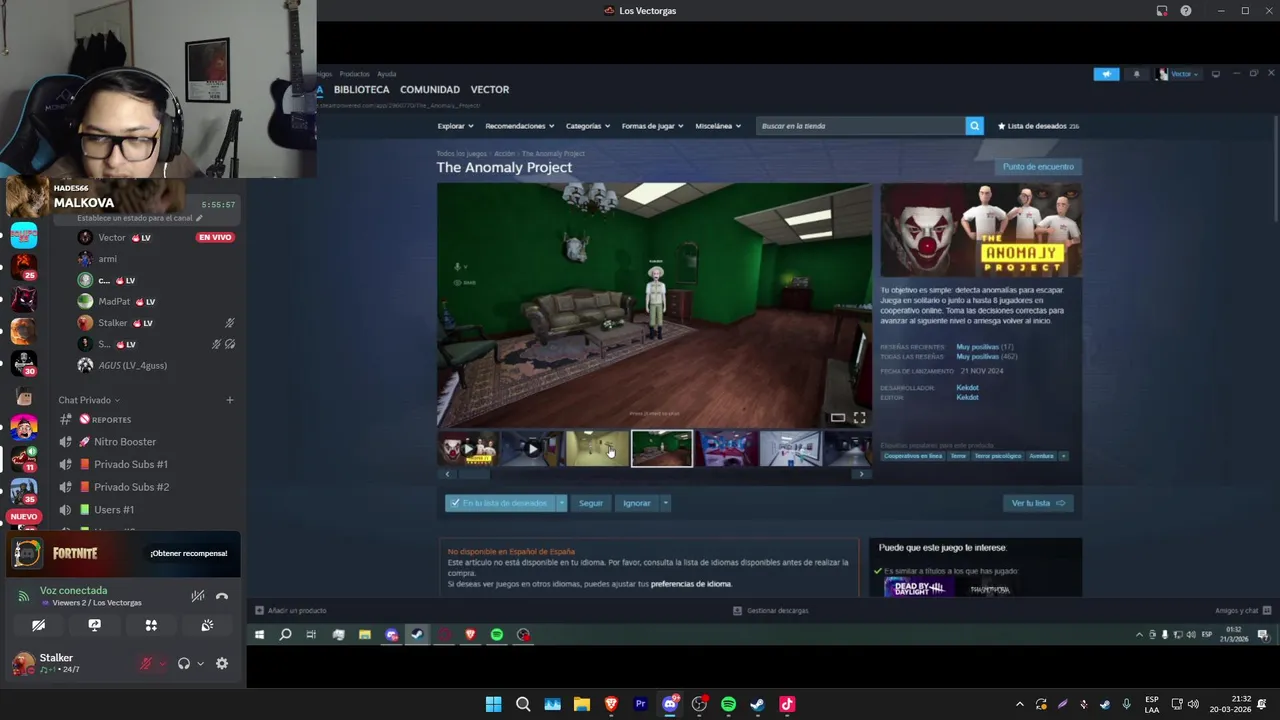Click the Seguir button
This screenshot has width=1280, height=720.
[x=591, y=503]
